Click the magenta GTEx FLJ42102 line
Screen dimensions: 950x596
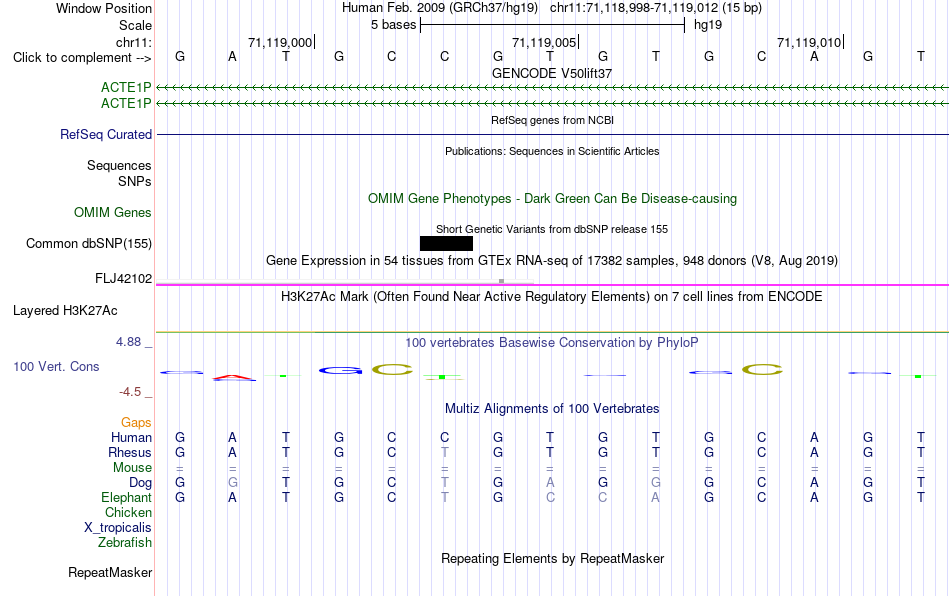pyautogui.click(x=552, y=285)
